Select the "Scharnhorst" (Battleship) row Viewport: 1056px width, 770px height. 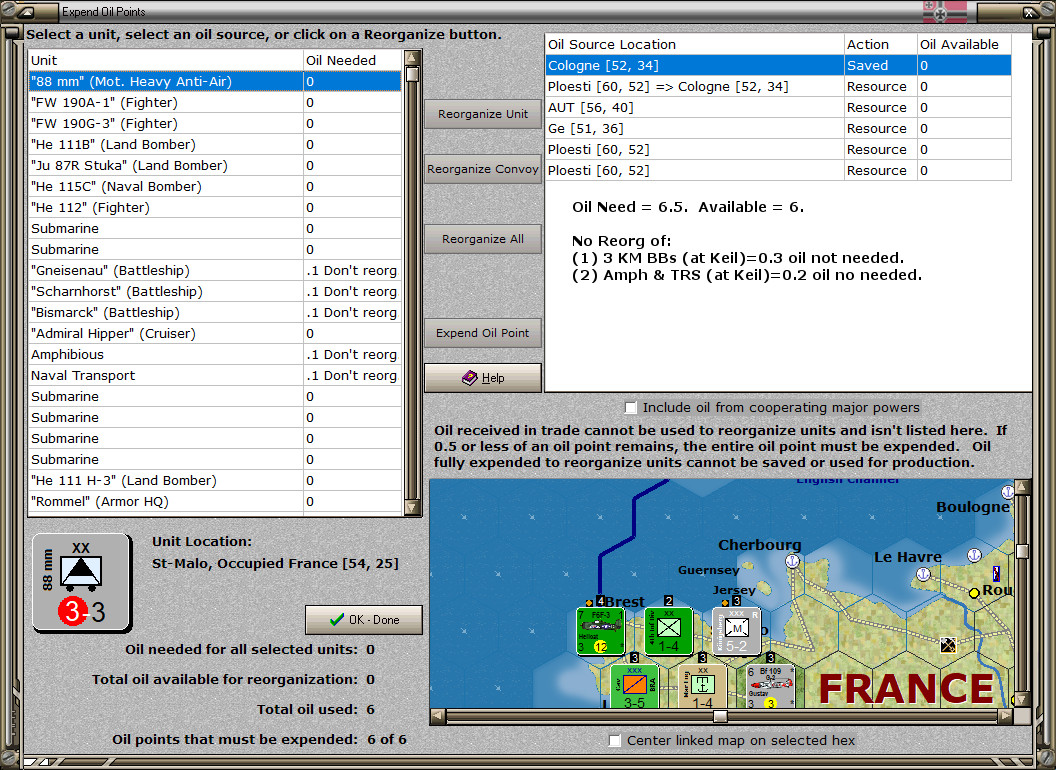215,291
